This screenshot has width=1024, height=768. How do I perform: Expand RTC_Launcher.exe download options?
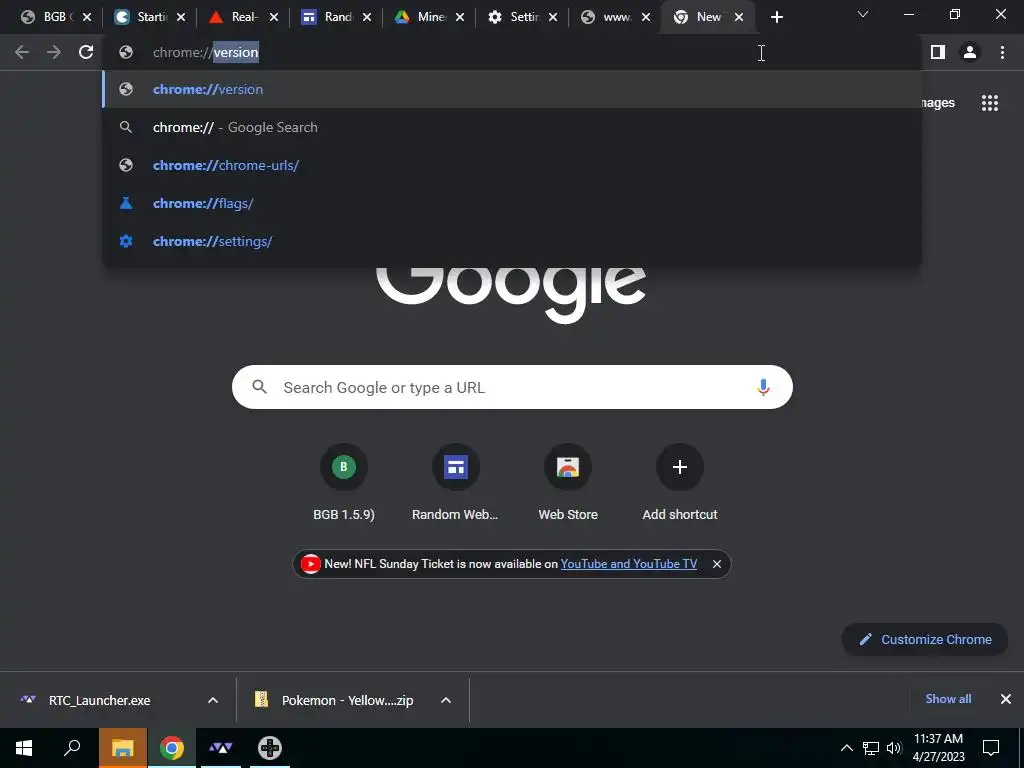pos(213,700)
